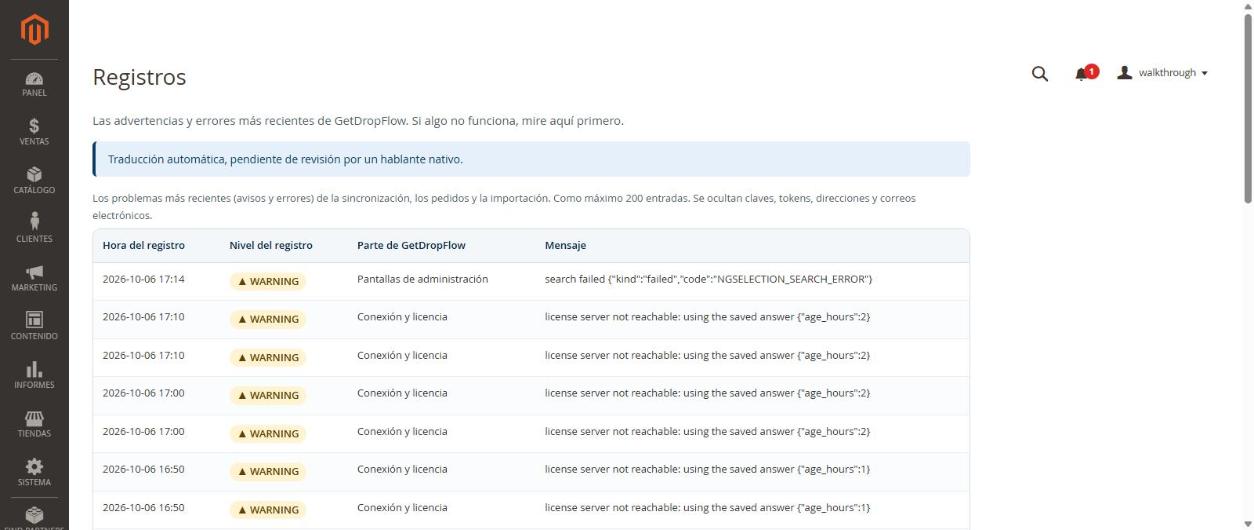This screenshot has height=530, width=1254.
Task: Click the 'Mensaje' column header
Action: pyautogui.click(x=565, y=245)
